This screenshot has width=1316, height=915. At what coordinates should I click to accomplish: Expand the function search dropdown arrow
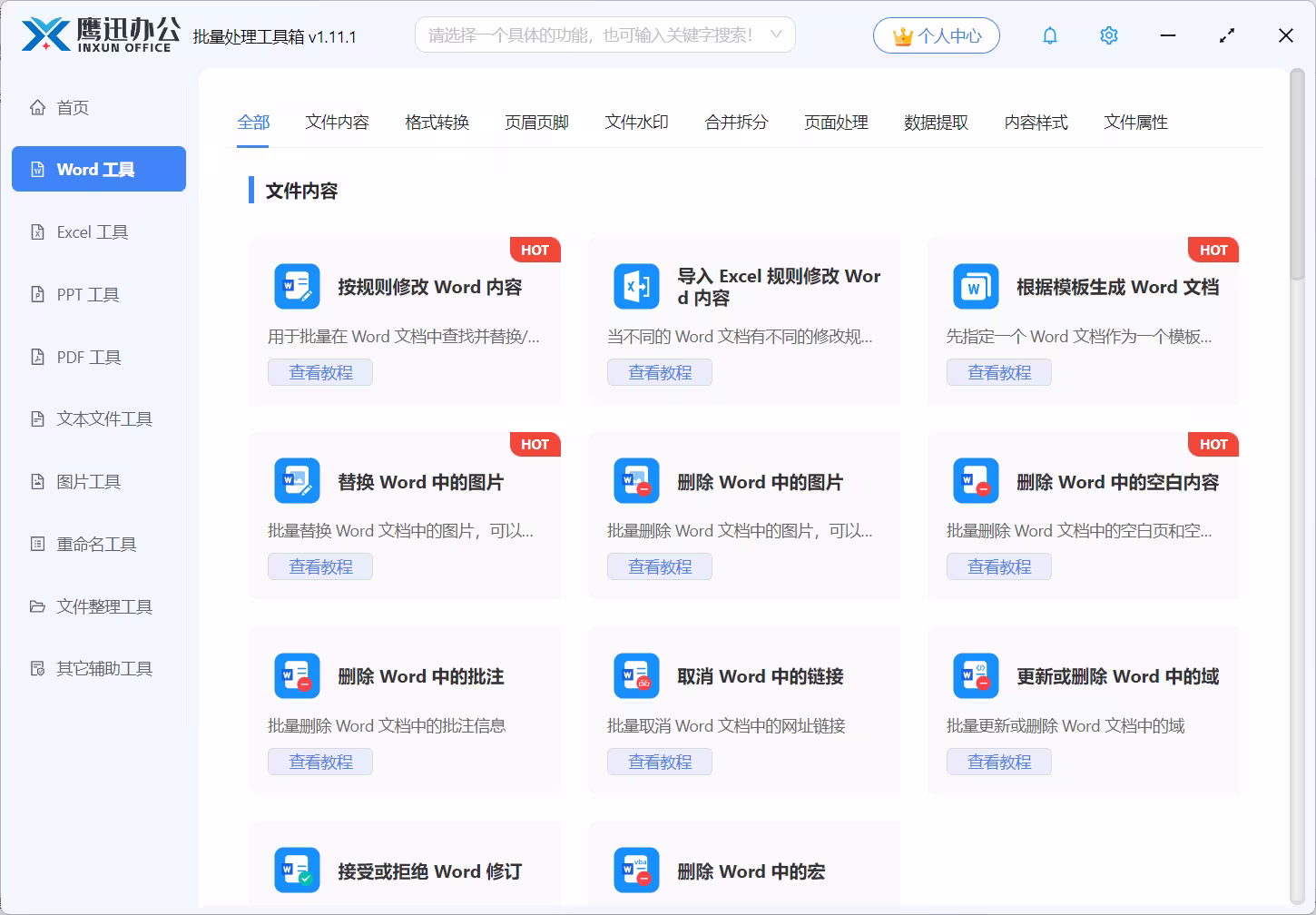tap(776, 34)
